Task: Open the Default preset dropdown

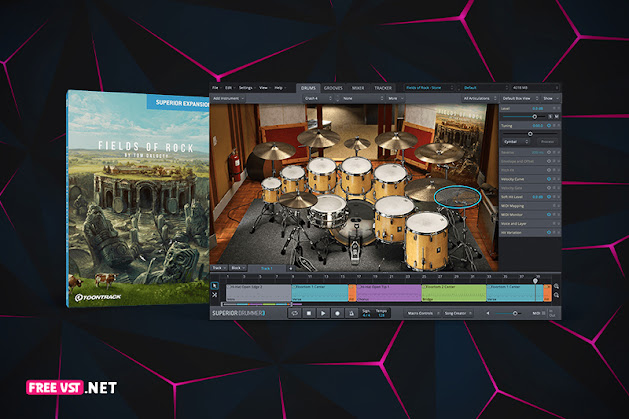Action: 485,87
